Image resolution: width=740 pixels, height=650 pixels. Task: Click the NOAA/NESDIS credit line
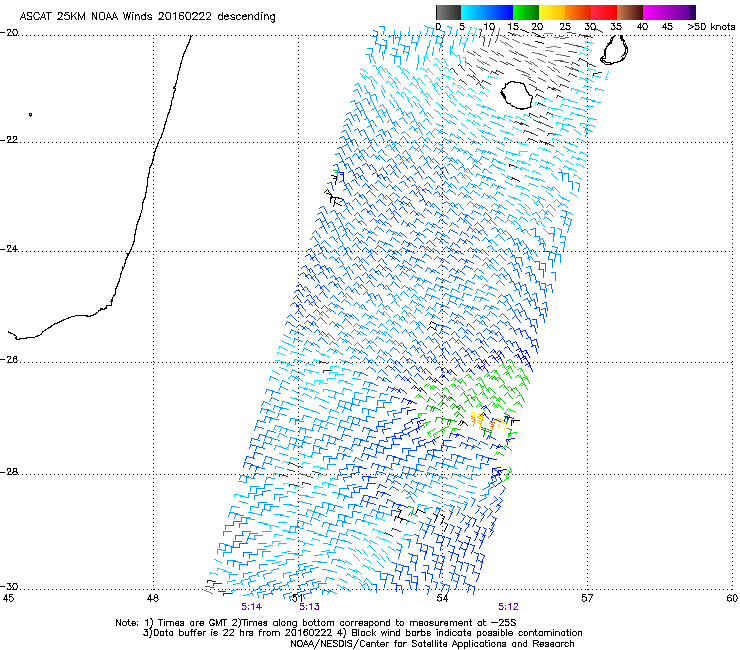pos(432,644)
